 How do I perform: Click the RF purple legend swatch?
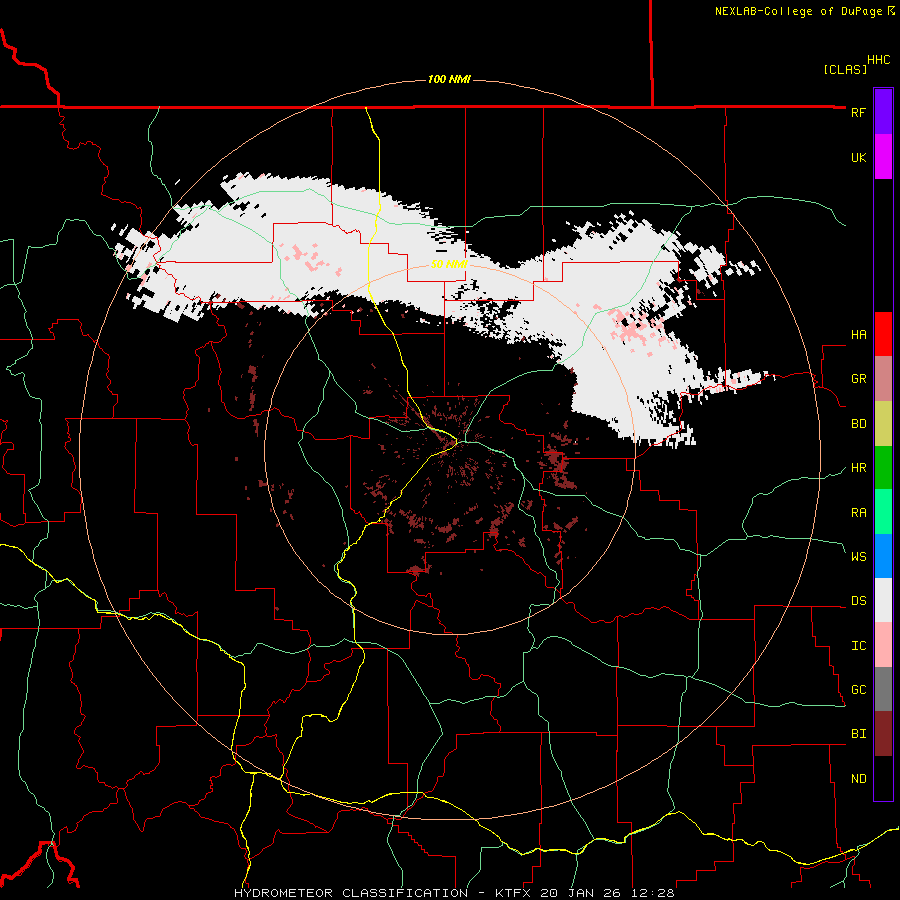883,112
